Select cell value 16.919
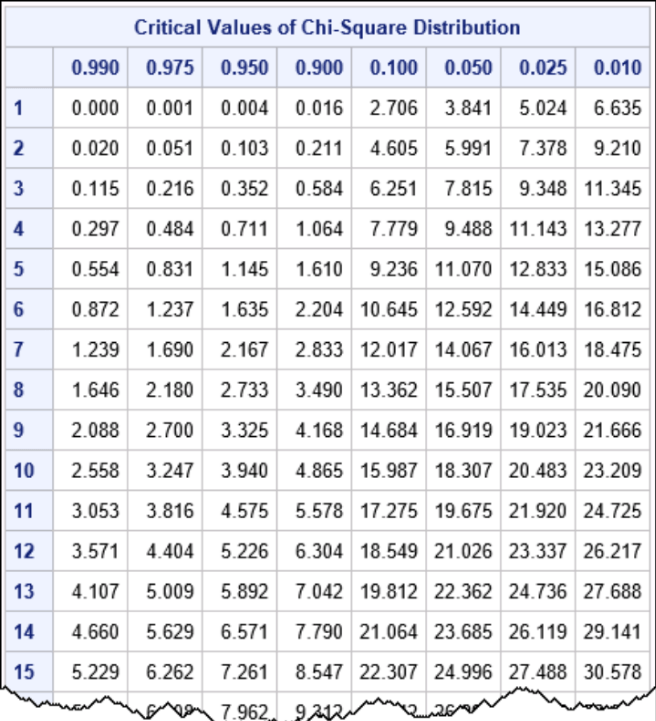This screenshot has height=721, width=656. 463,430
